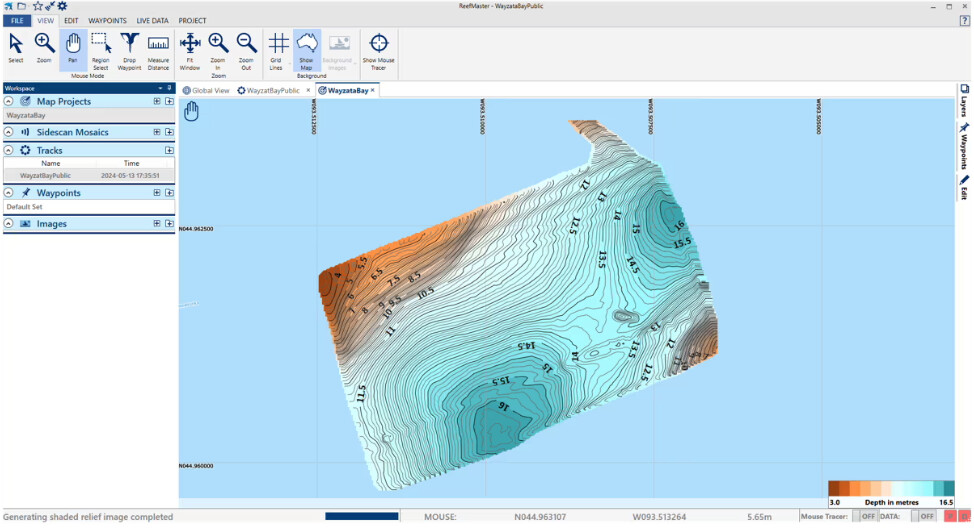Screen dimensions: 974x531
Task: Open the Edit side panel on right
Action: tap(964, 187)
